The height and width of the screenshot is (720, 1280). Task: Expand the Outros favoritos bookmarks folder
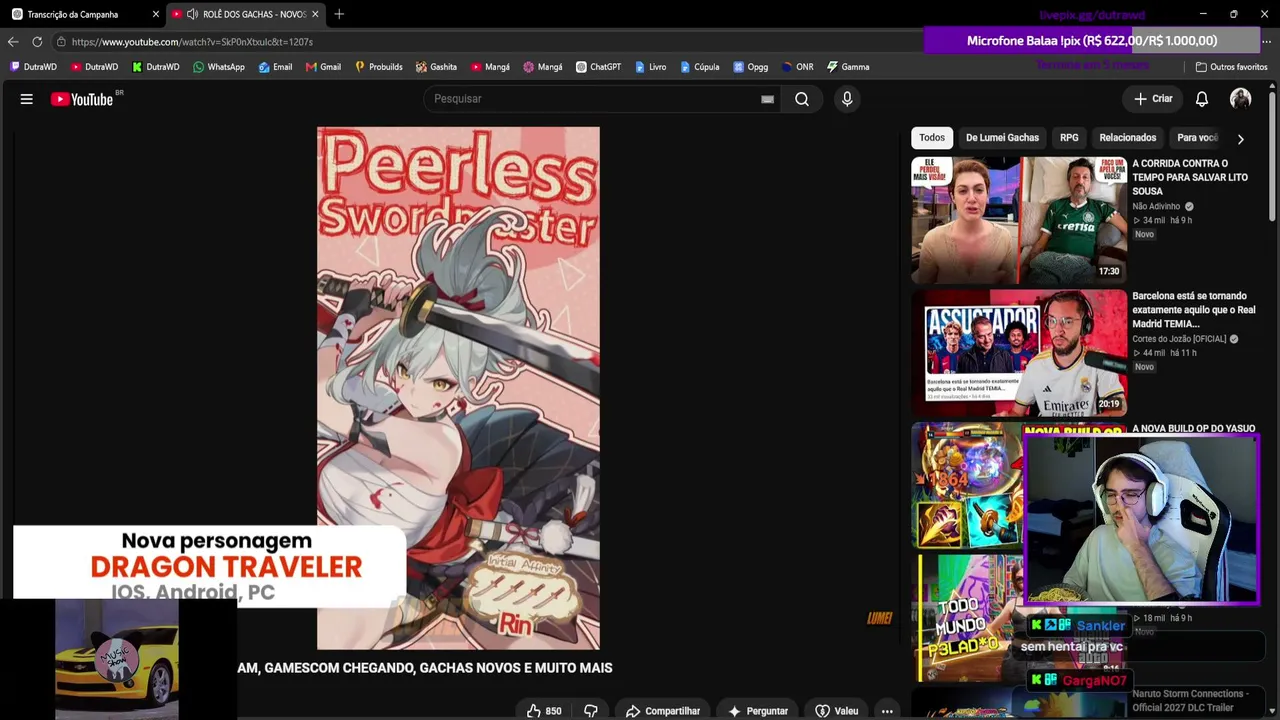[x=1231, y=67]
